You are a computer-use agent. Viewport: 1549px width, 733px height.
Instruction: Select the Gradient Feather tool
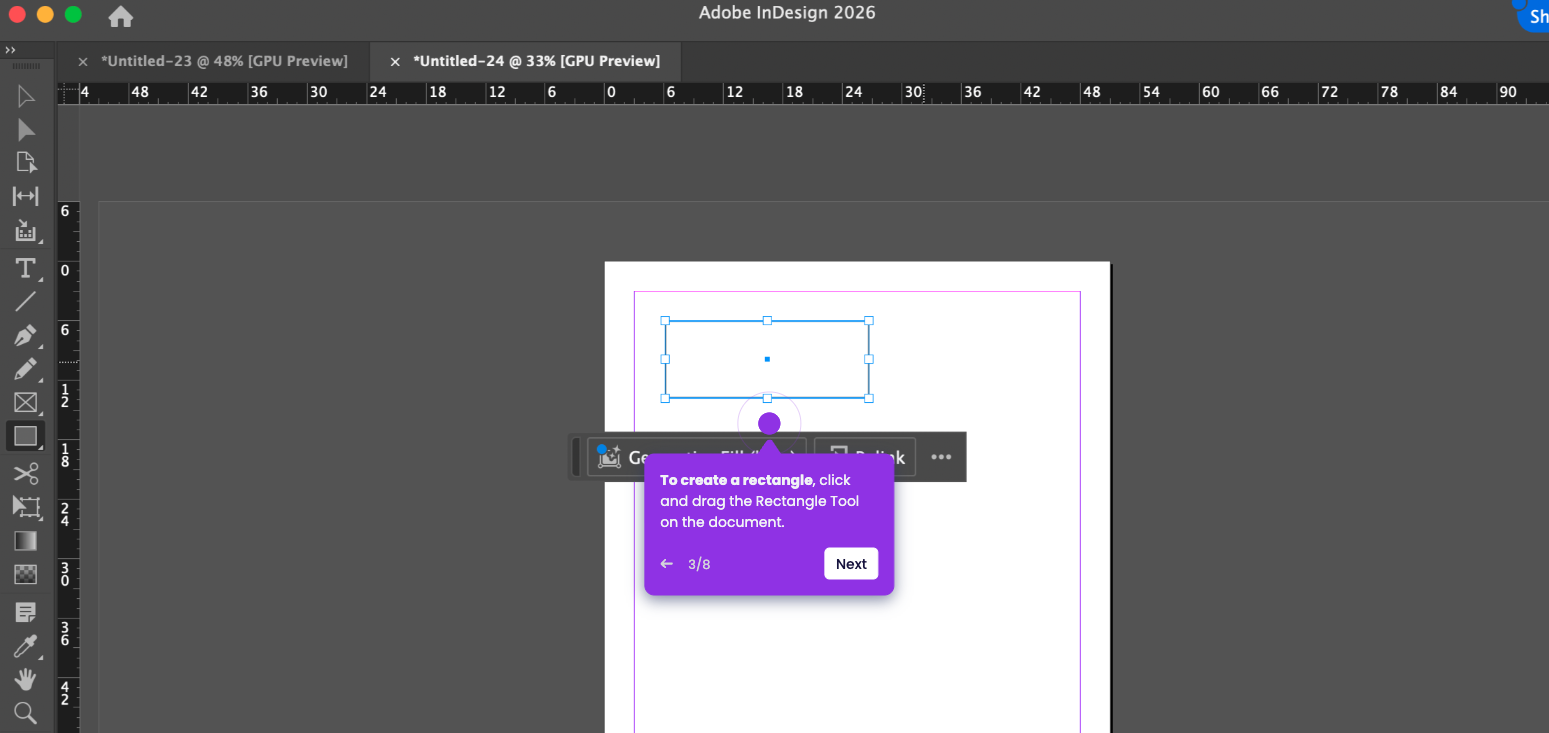click(x=26, y=575)
